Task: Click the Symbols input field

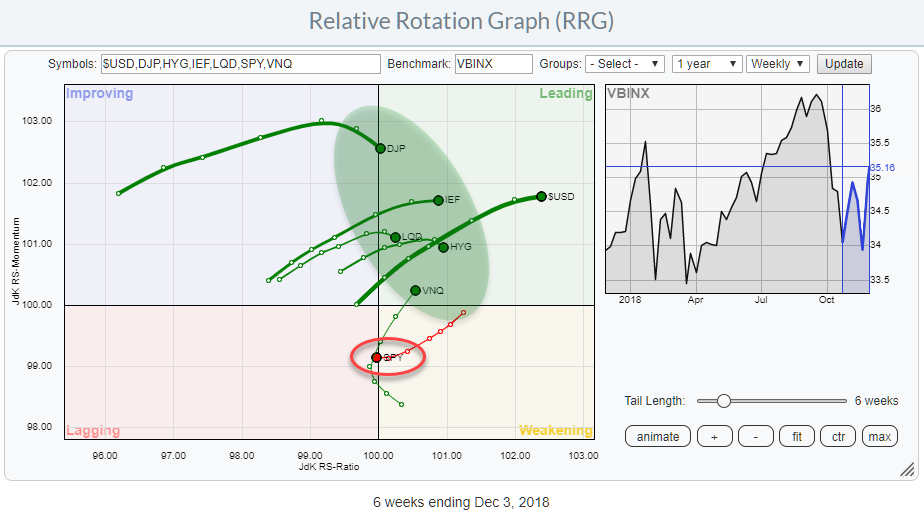Action: [240, 64]
